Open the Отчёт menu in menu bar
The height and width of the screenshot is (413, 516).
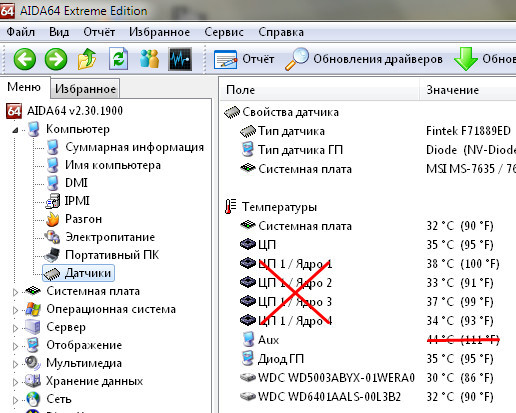click(x=99, y=32)
